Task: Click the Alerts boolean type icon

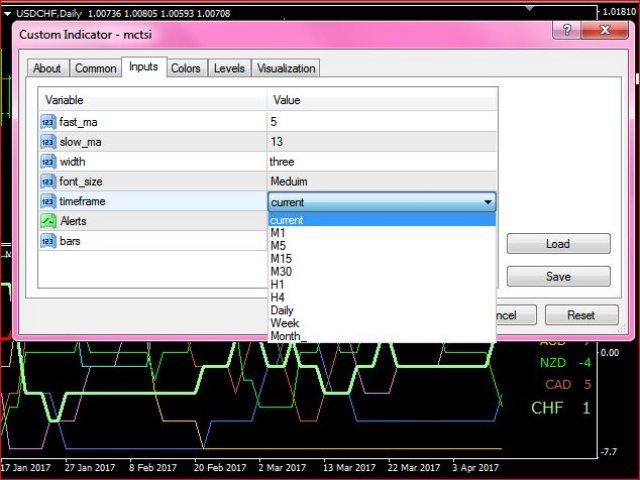Action: click(x=48, y=221)
